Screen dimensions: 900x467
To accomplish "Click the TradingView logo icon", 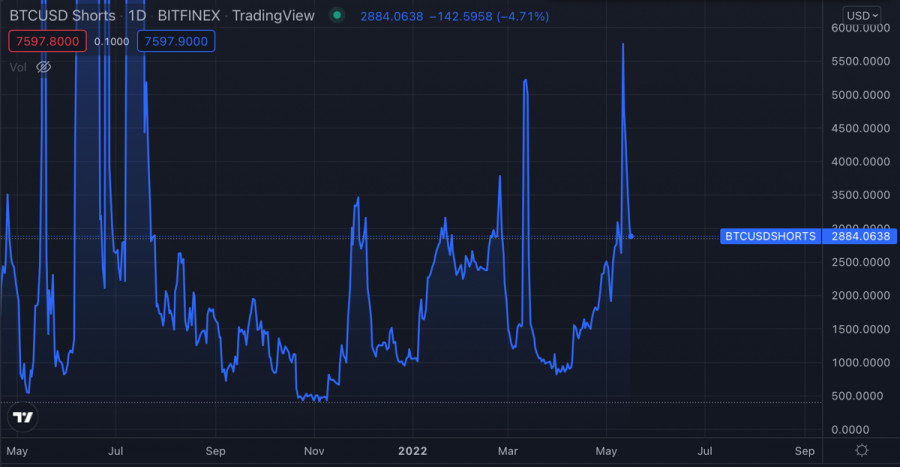I will coord(23,417).
